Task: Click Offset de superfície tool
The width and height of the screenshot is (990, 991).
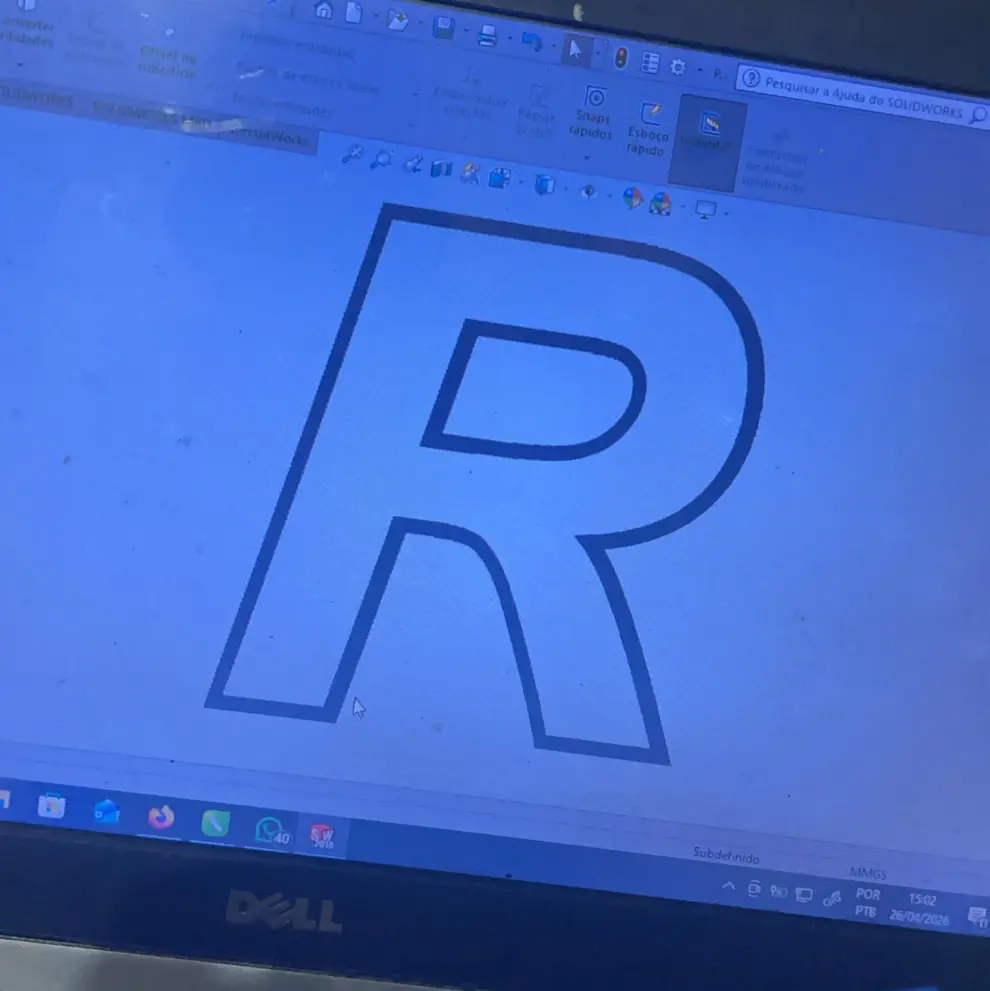Action: pyautogui.click(x=167, y=62)
